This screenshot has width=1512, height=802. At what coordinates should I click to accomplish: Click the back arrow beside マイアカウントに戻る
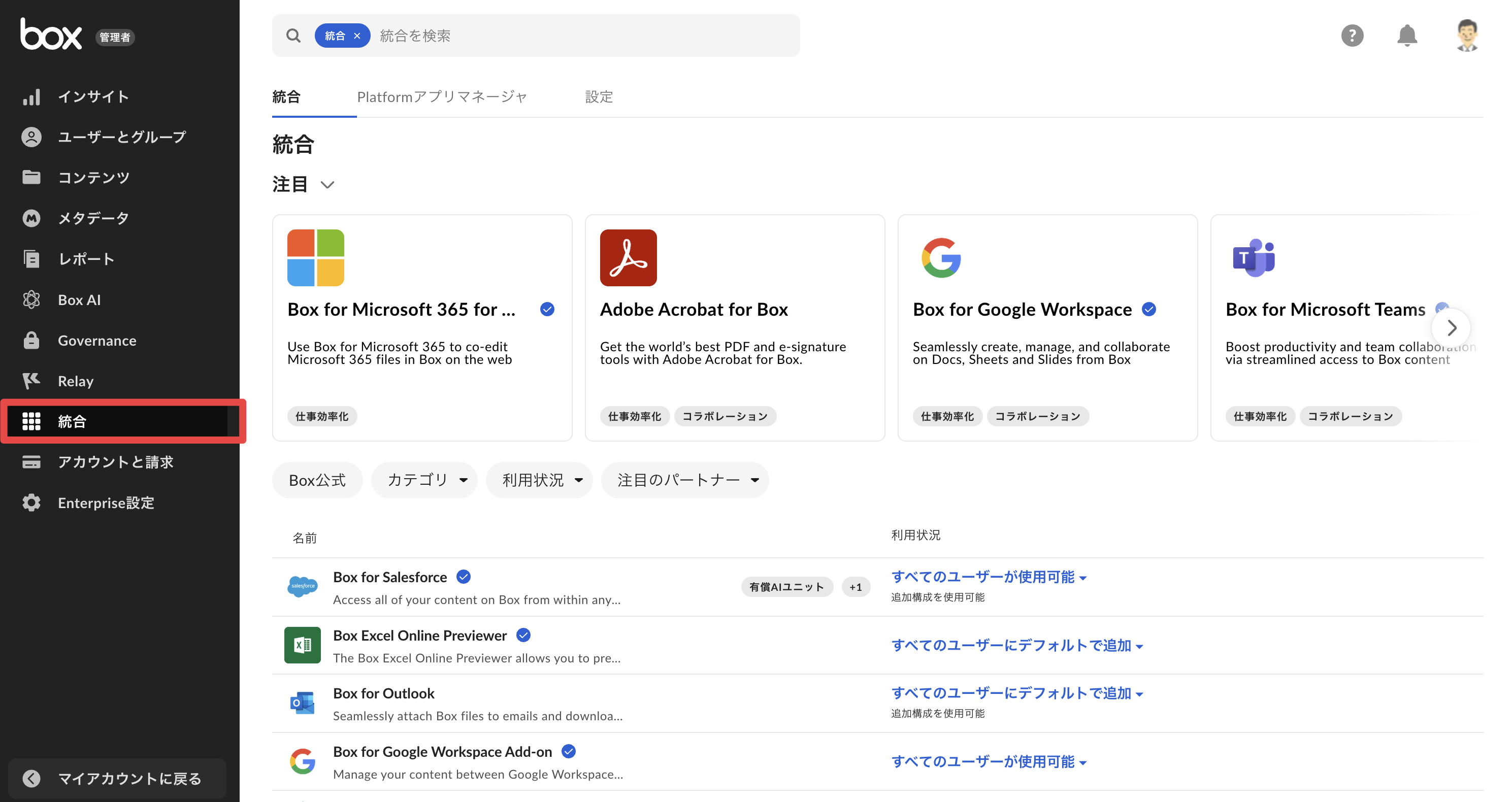[31, 779]
